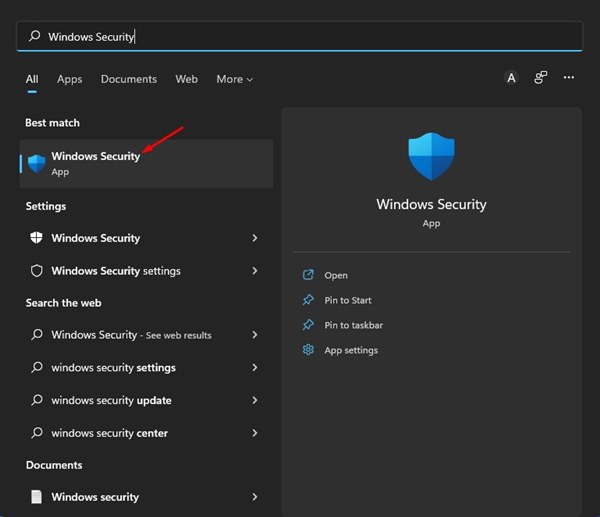The height and width of the screenshot is (517, 600).
Task: Switch to the Documents tab
Action: click(128, 79)
